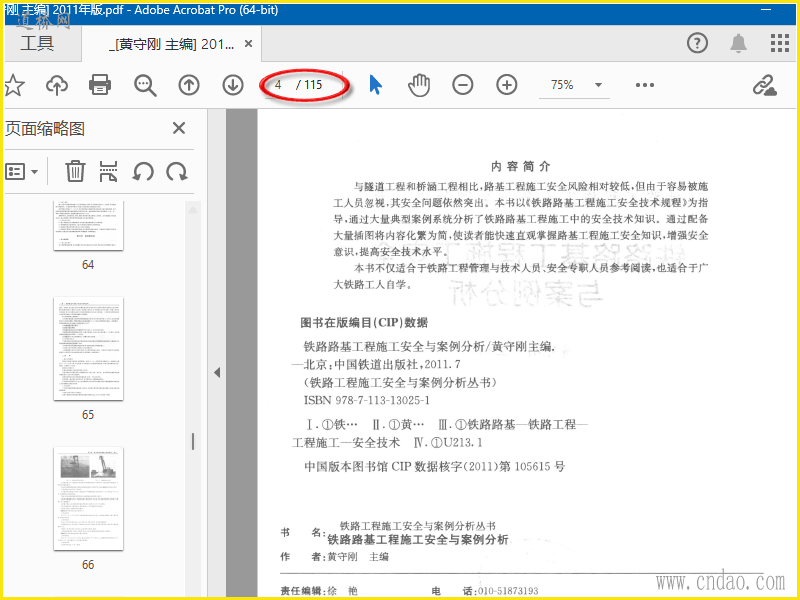Select page 64 thumbnail
The image size is (800, 600).
88,226
